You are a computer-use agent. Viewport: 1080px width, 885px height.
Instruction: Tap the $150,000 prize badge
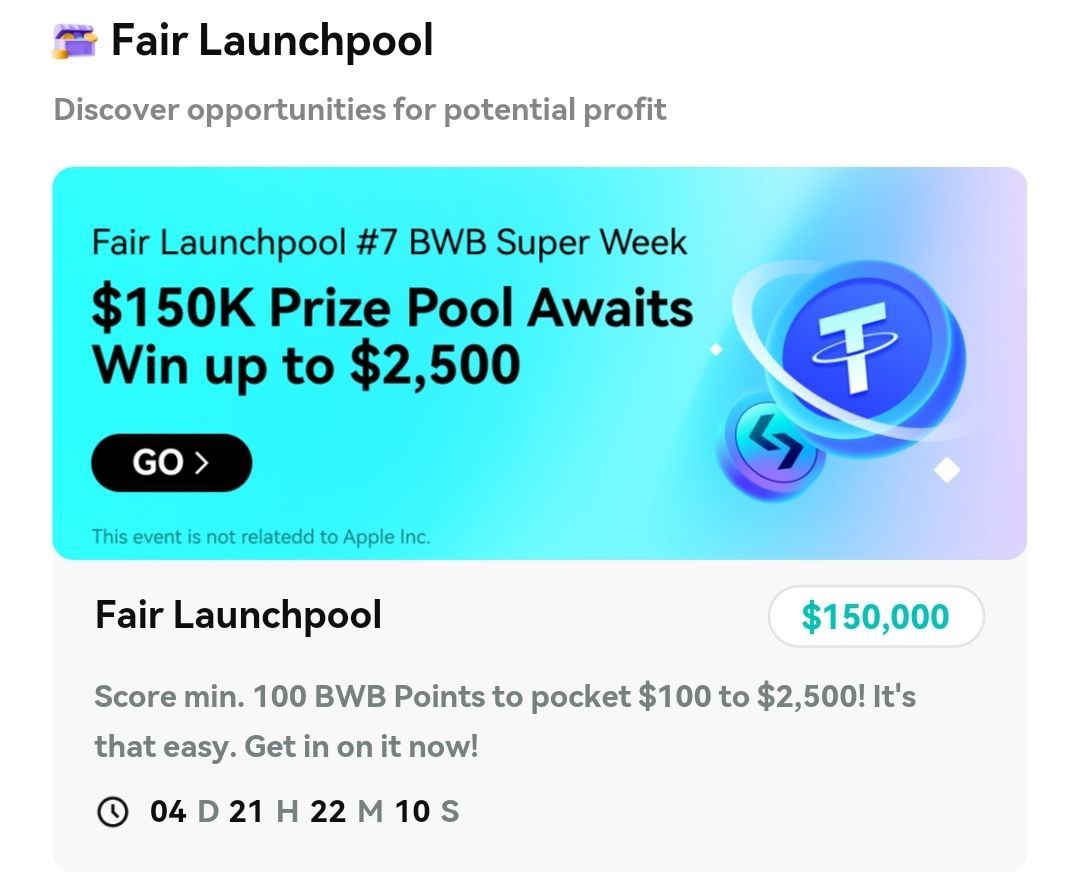[x=875, y=617]
